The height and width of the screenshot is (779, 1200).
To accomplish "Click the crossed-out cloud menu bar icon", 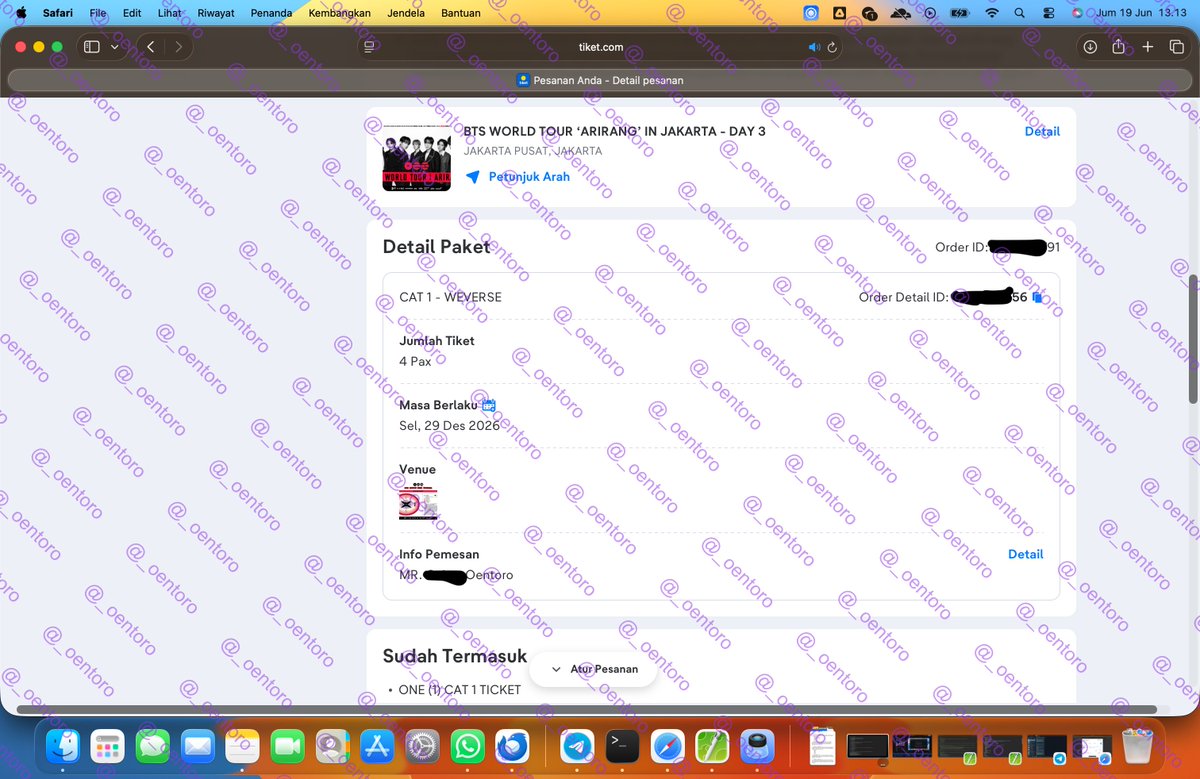I will [900, 13].
